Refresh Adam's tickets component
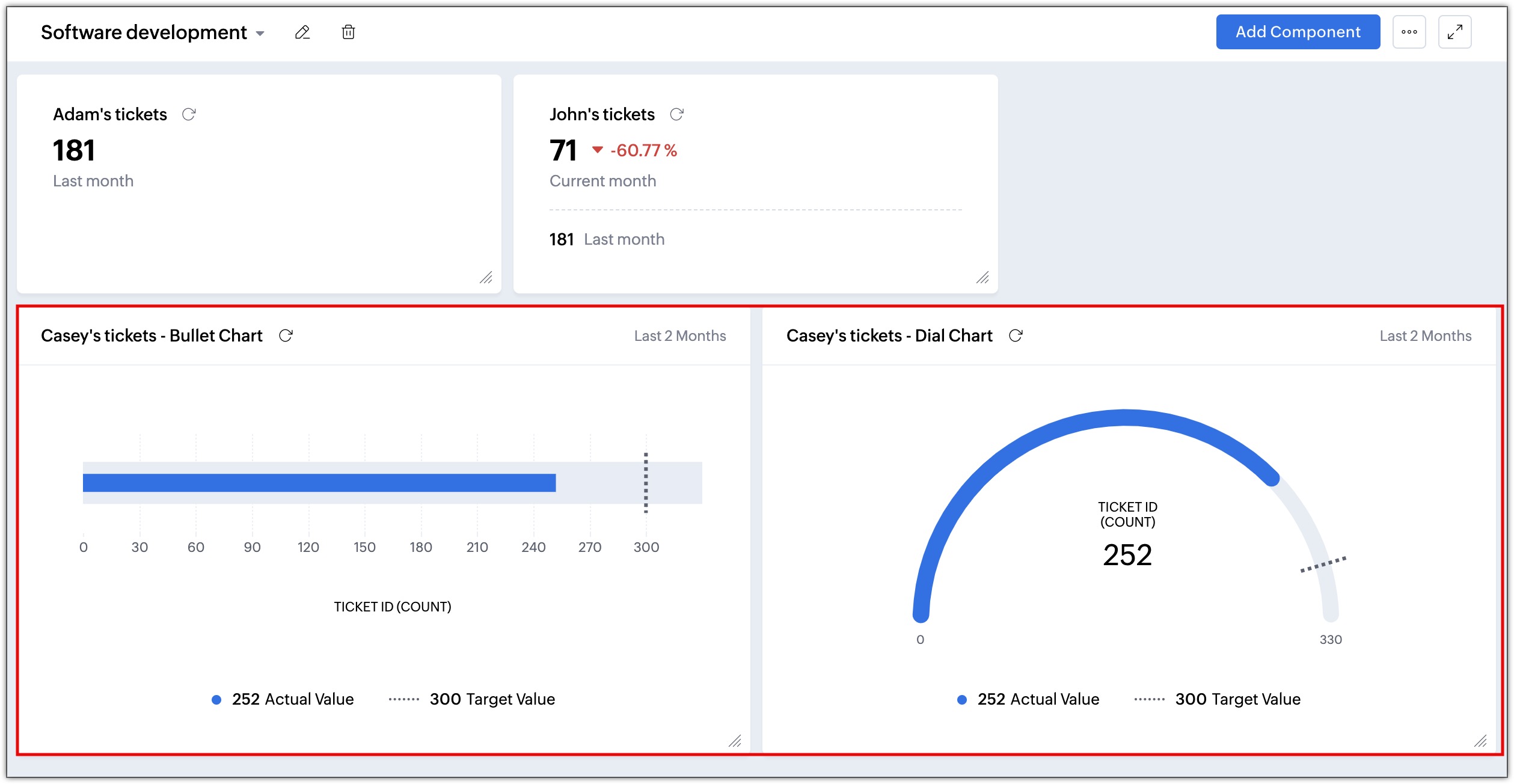Screen dimensions: 1514x784 tap(189, 114)
